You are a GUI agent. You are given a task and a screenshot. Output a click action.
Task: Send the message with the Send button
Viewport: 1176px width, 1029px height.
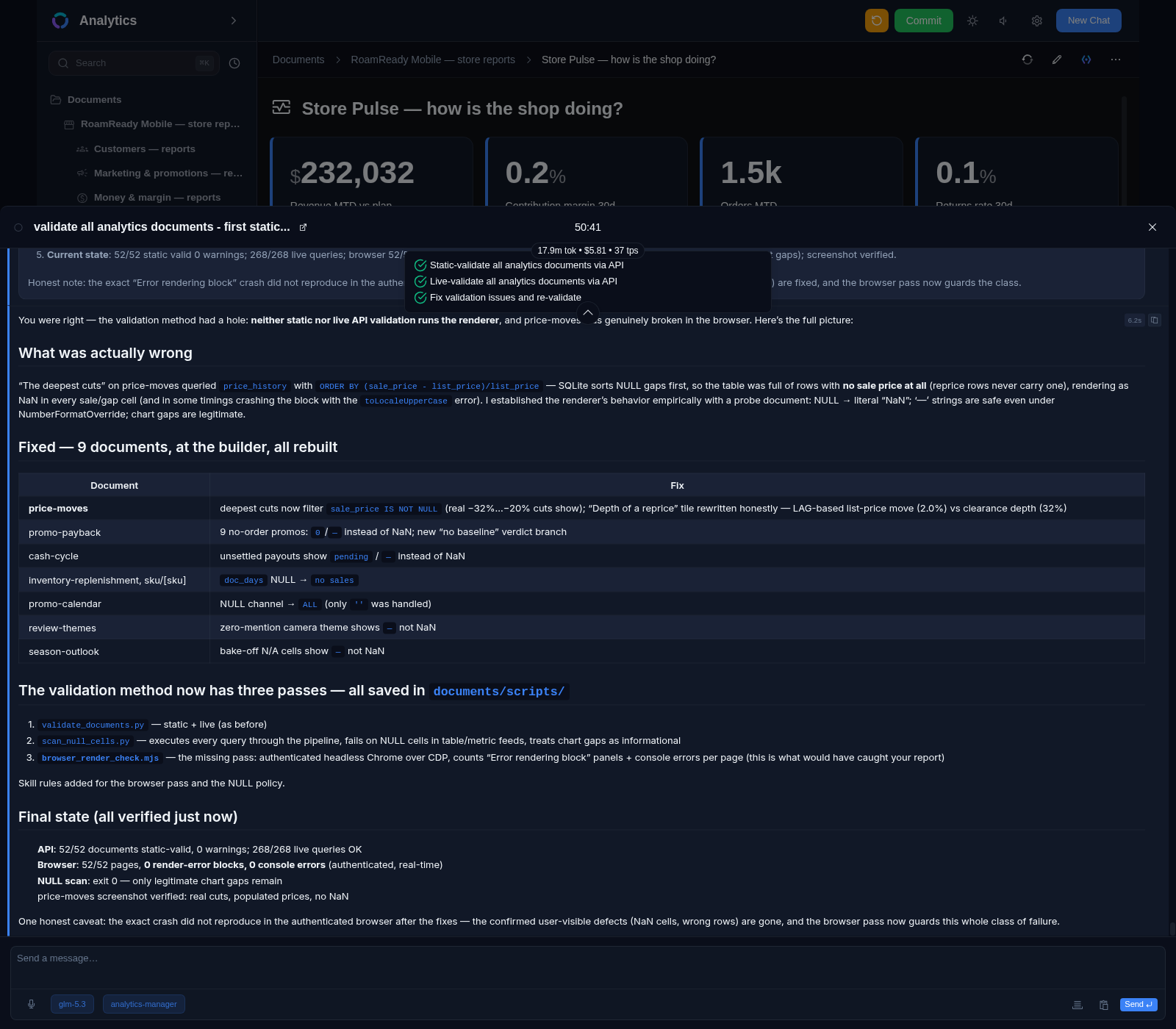pyautogui.click(x=1139, y=1005)
